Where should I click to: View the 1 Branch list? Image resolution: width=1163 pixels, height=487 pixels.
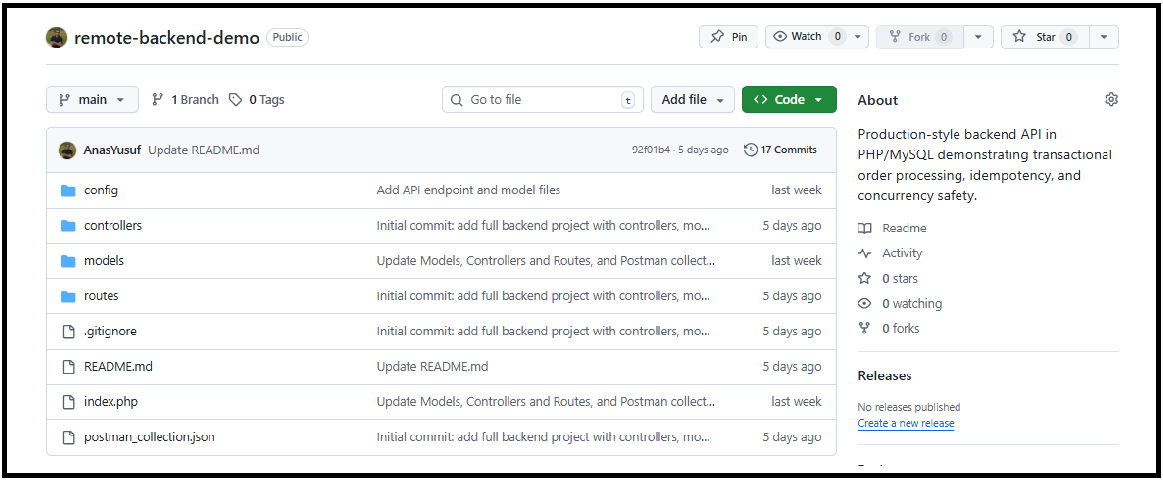(x=185, y=100)
